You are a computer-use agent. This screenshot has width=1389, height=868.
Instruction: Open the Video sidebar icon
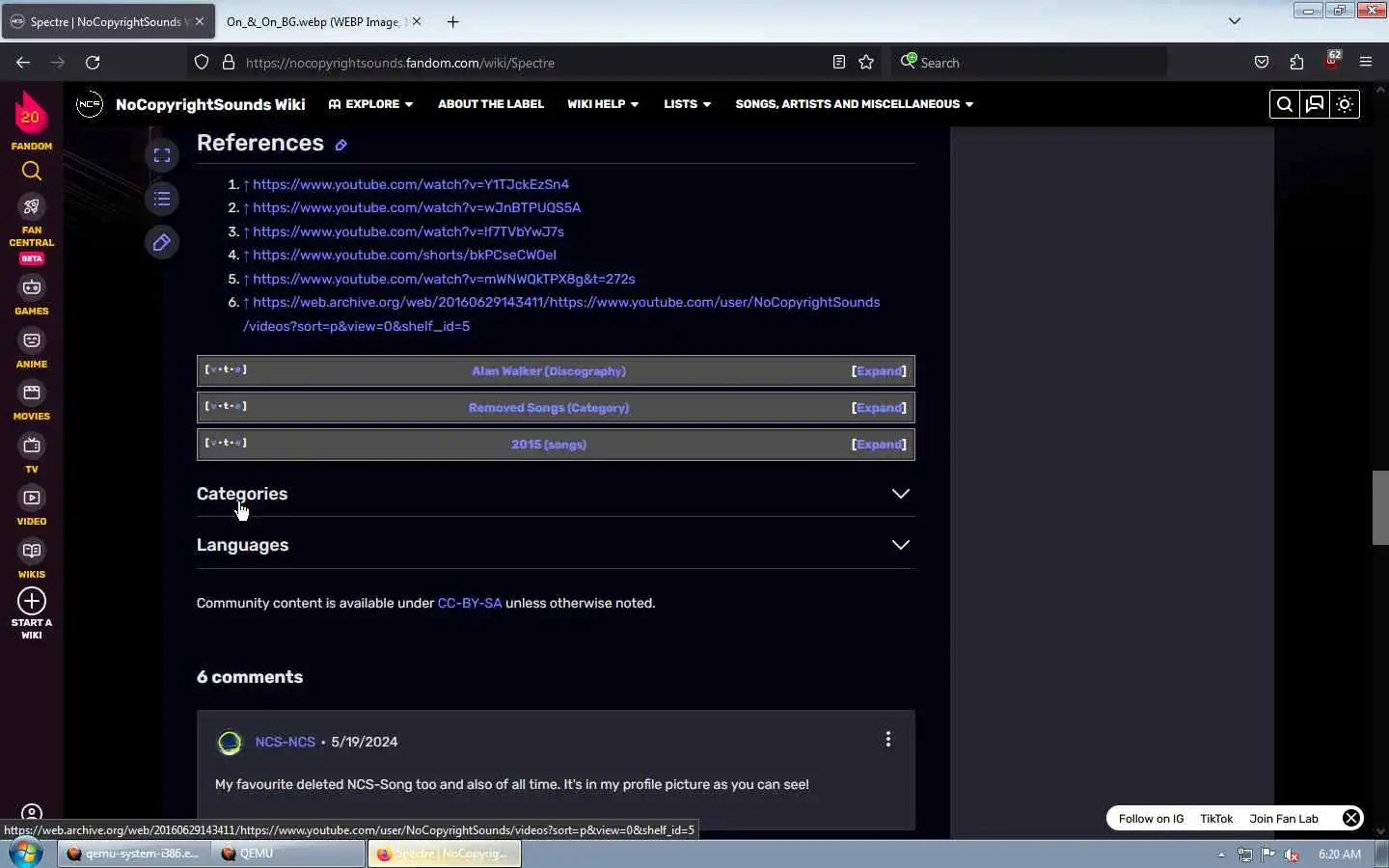point(32,498)
